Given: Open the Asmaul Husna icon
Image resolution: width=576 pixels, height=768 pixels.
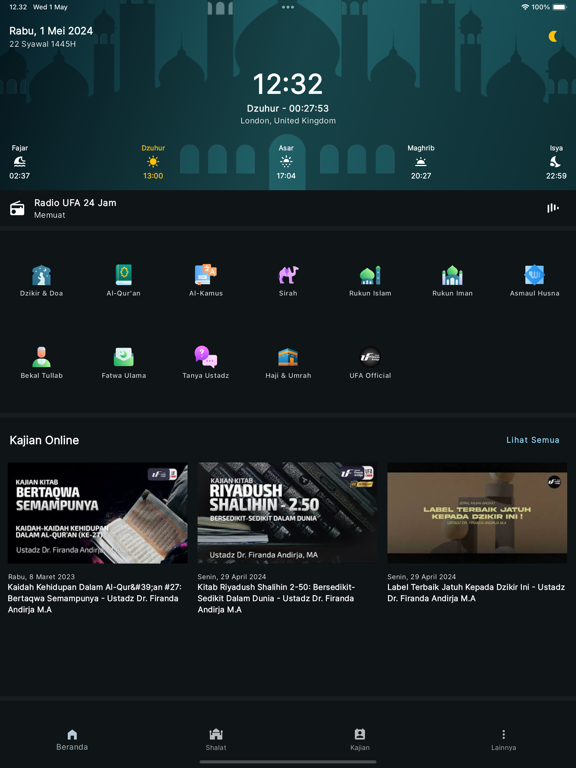Looking at the screenshot, I should click(x=534, y=275).
